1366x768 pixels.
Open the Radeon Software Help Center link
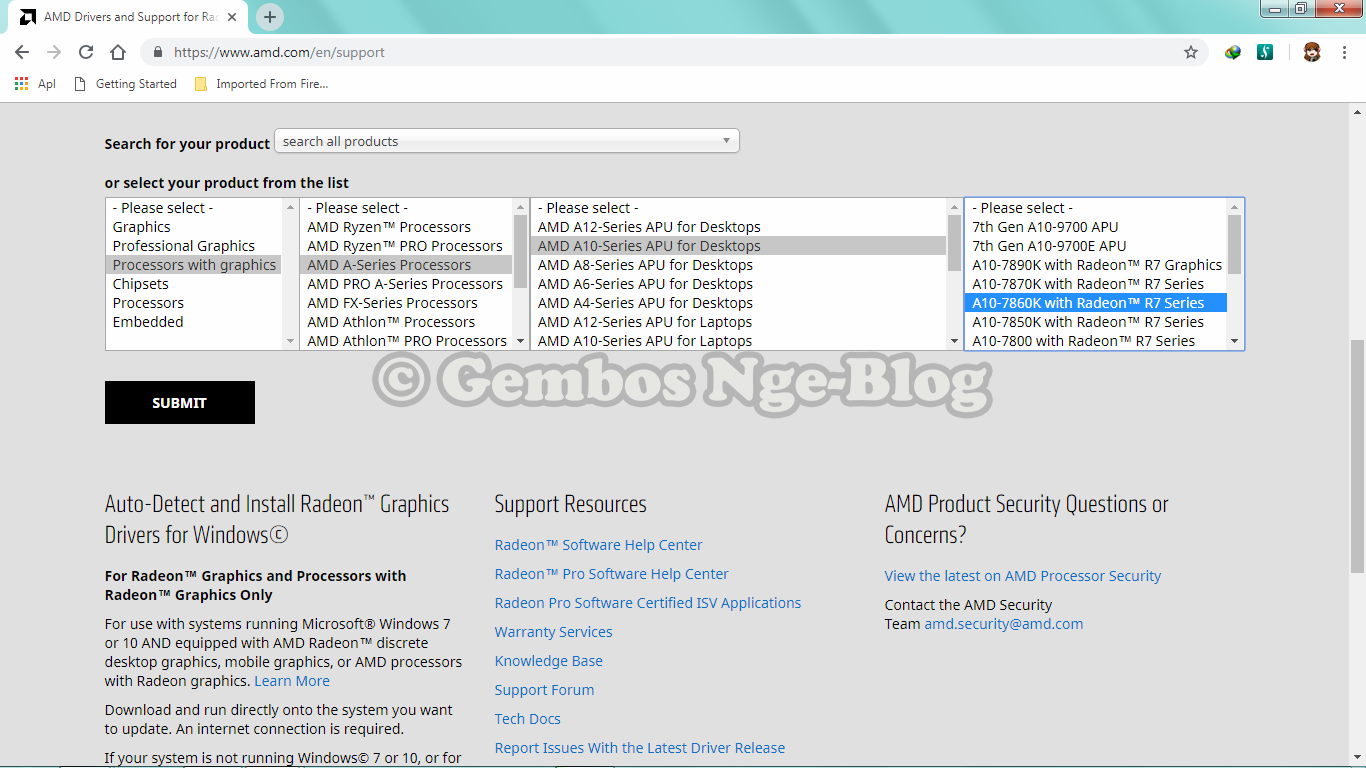[597, 544]
